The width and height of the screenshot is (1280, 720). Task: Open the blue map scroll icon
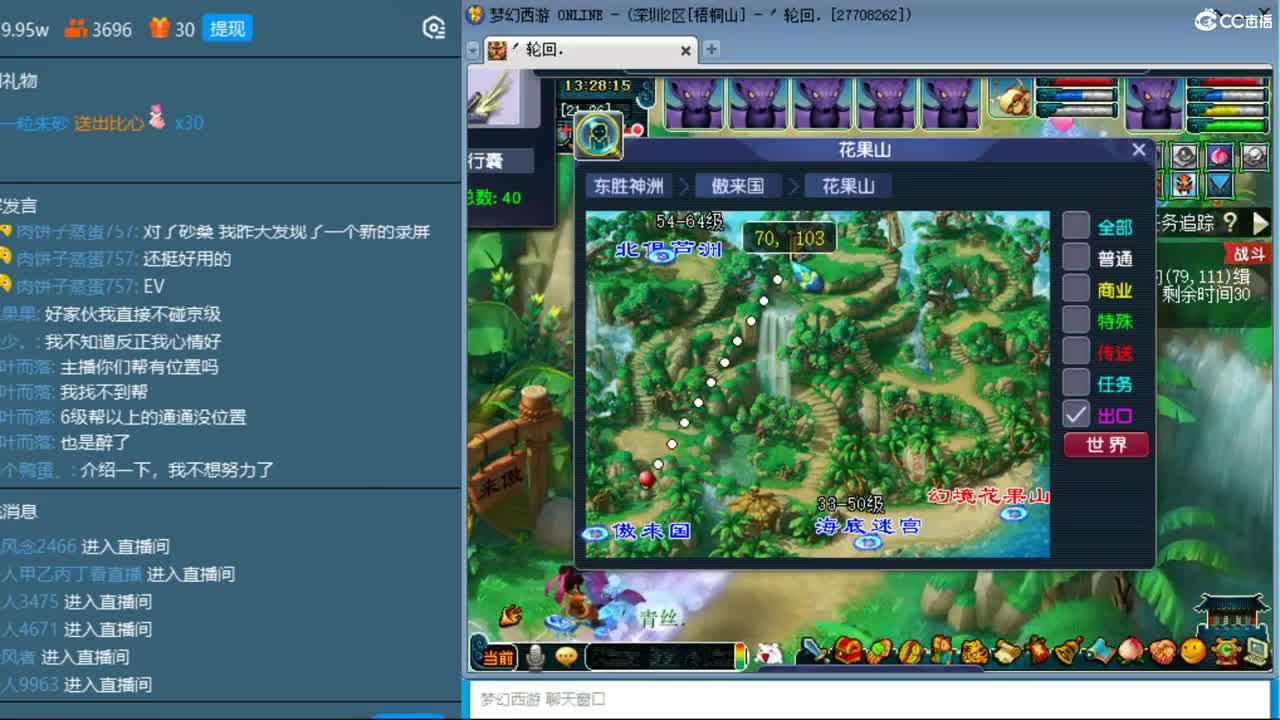point(1098,652)
